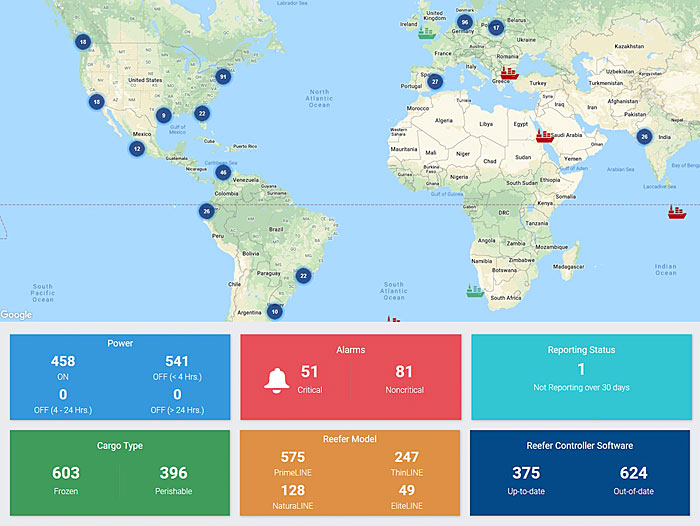Select the red ship icon near Greece
Viewport: 700px width, 526px height.
508,70
